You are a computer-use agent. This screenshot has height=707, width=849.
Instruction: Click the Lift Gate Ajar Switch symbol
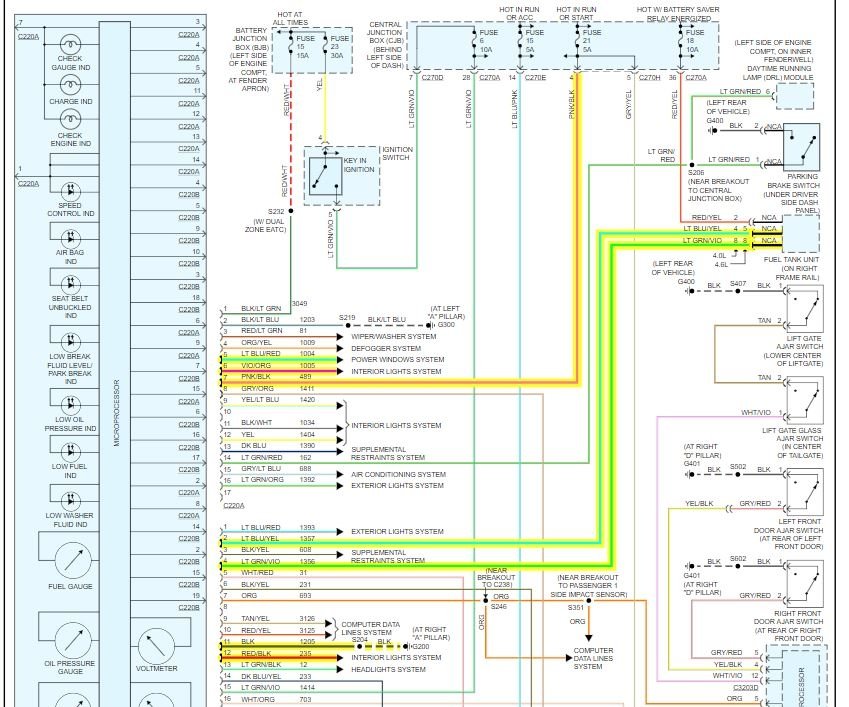pyautogui.click(x=805, y=309)
